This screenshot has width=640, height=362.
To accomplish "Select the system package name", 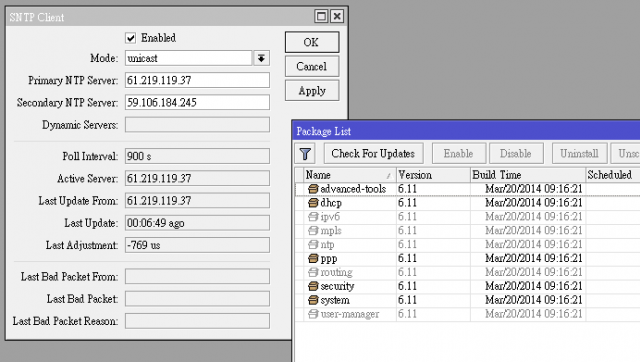I will pyautogui.click(x=335, y=300).
